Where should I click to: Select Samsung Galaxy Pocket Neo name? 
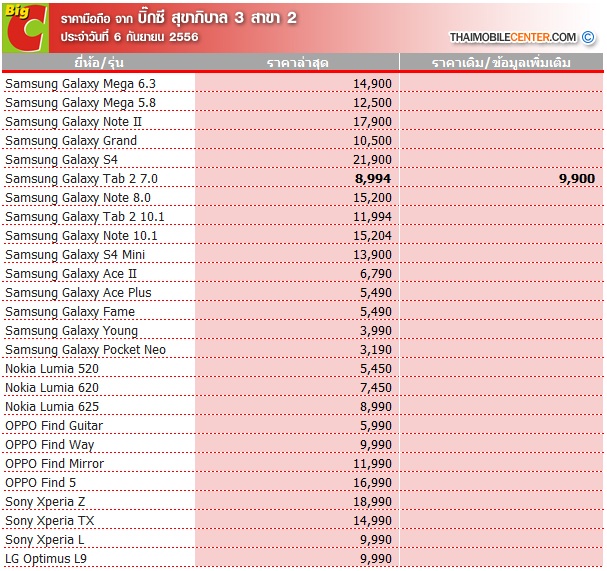click(86, 349)
